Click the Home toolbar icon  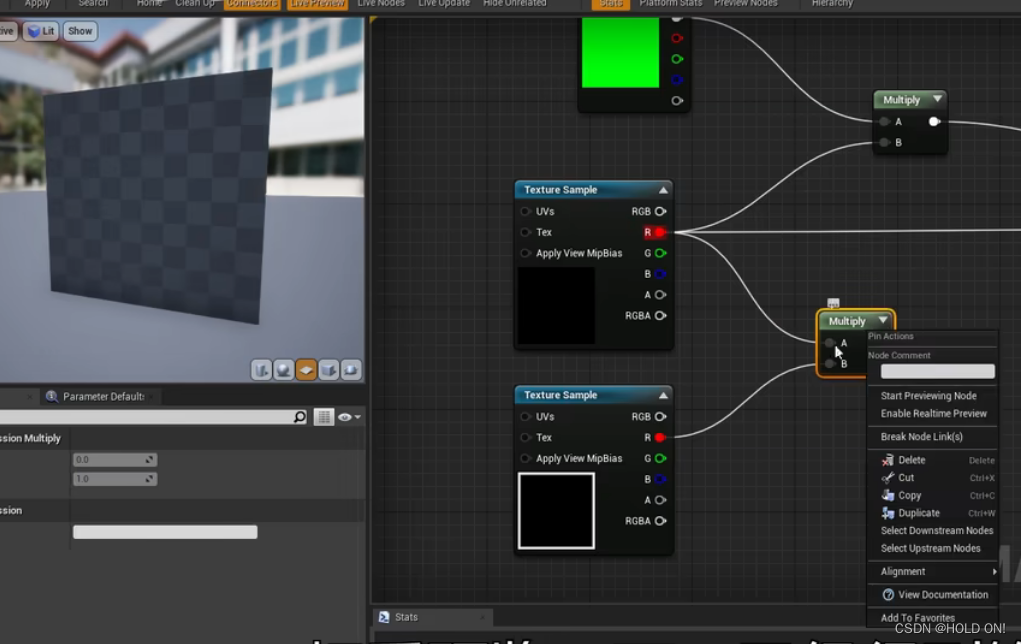tap(149, 4)
